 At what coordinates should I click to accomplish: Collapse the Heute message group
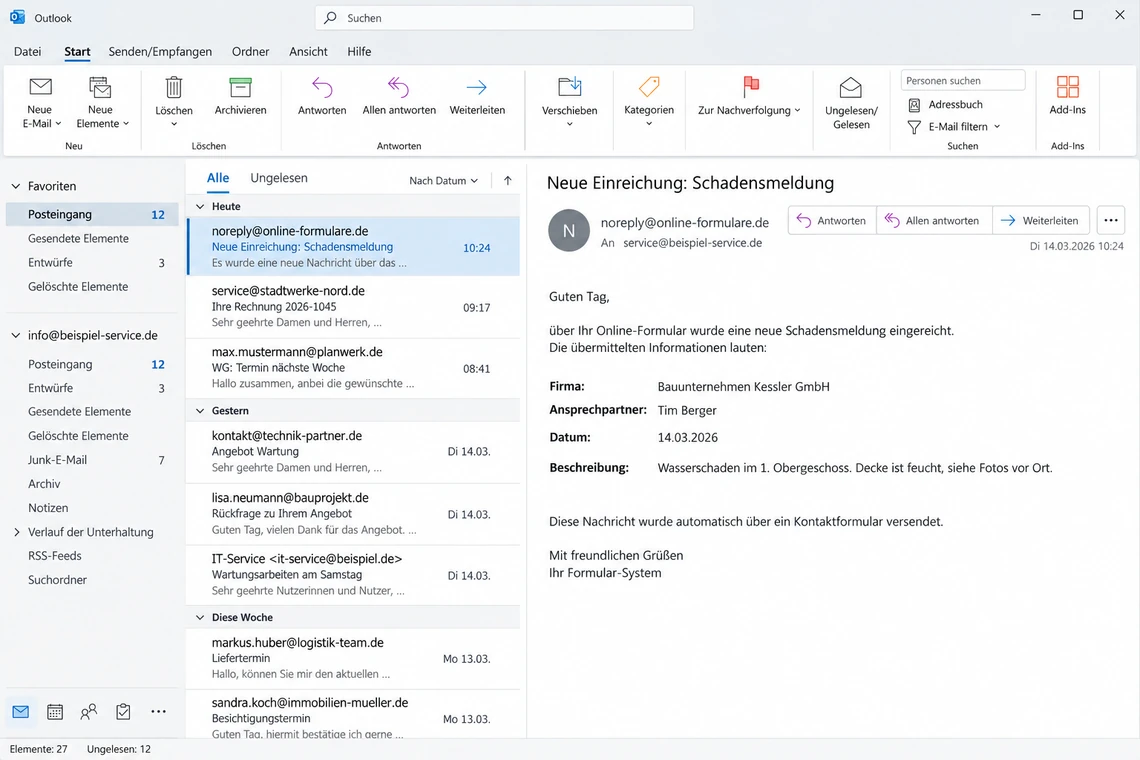point(200,207)
